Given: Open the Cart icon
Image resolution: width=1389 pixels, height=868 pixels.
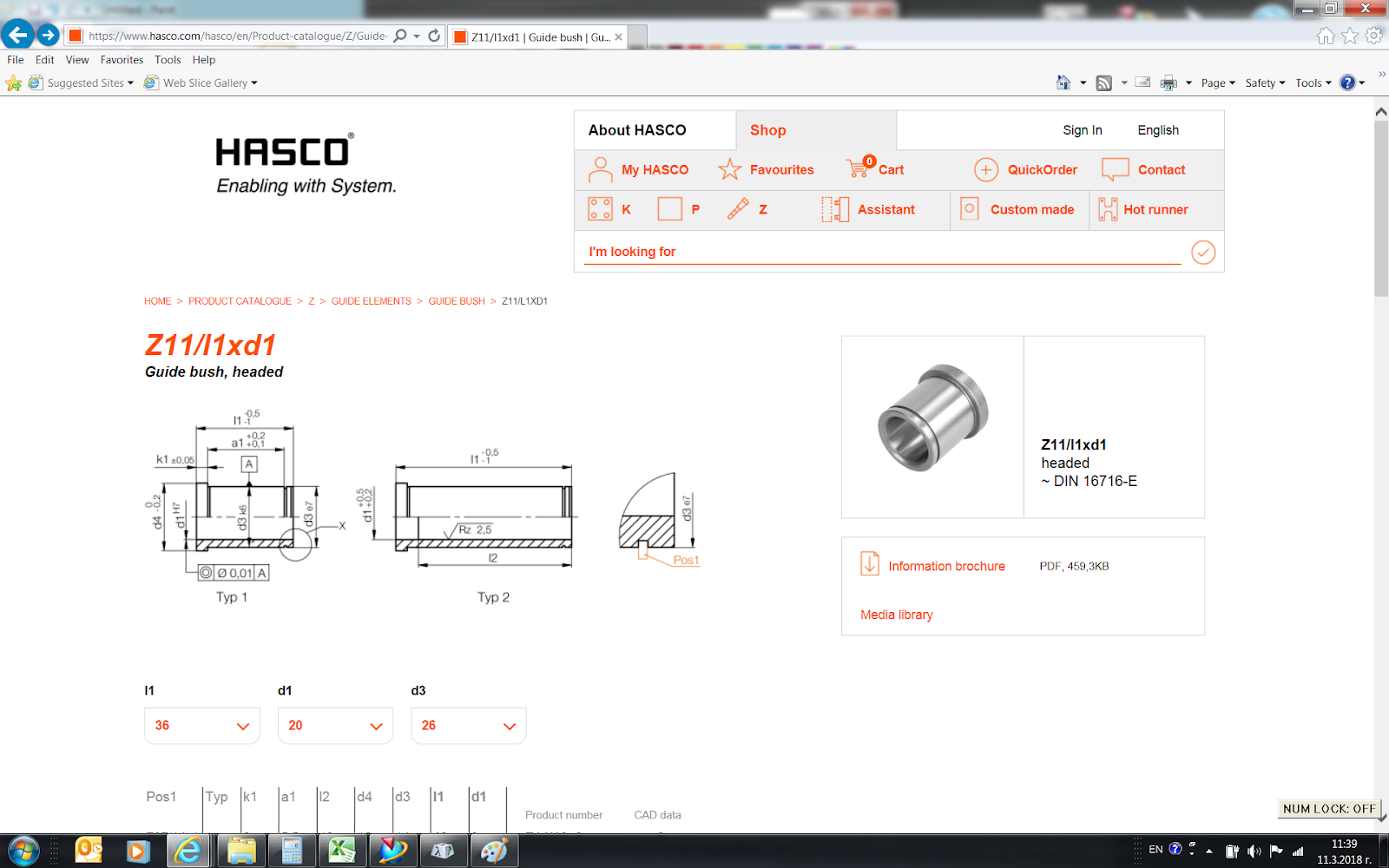Looking at the screenshot, I should (854, 169).
